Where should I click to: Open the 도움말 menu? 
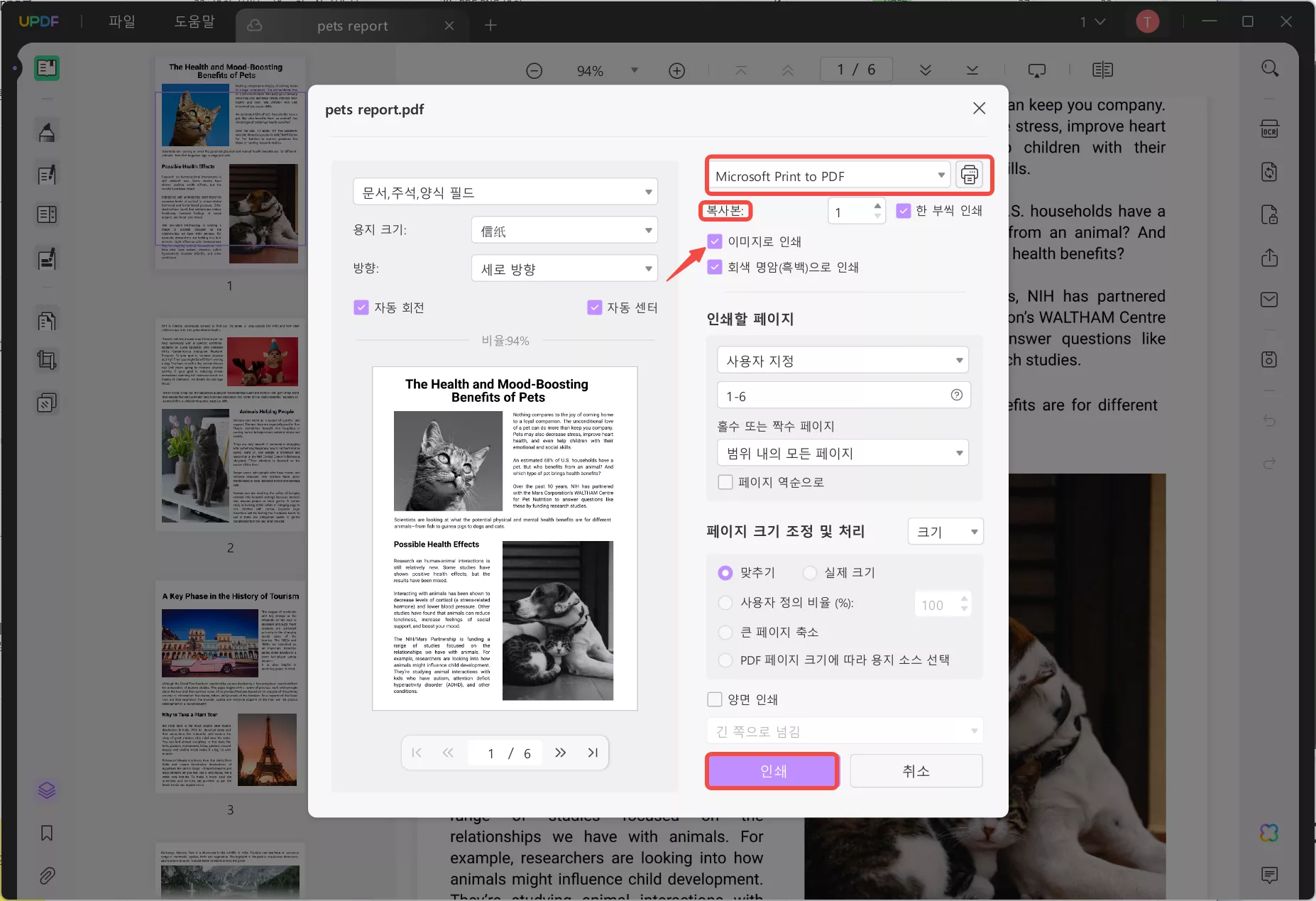[194, 22]
